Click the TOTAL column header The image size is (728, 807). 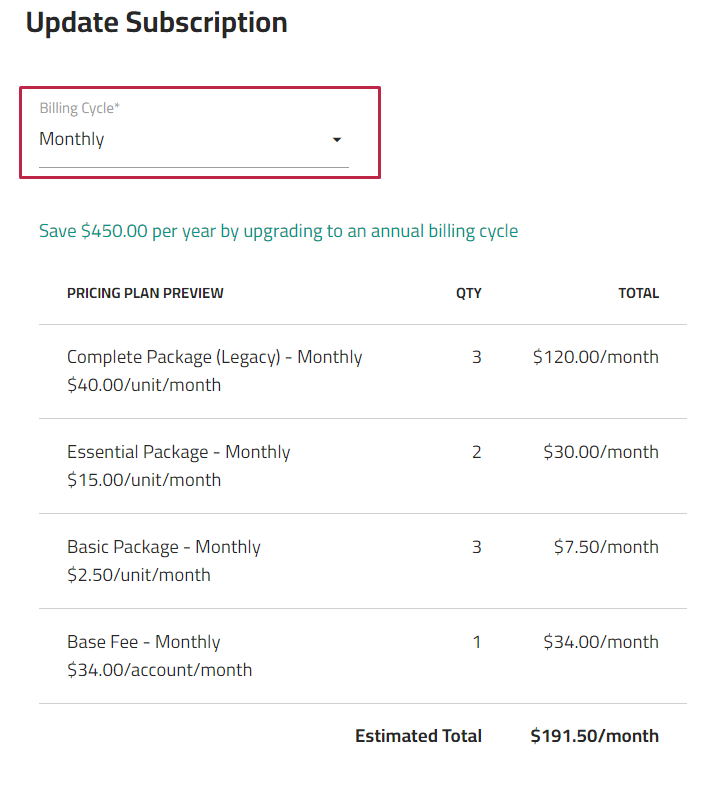638,293
